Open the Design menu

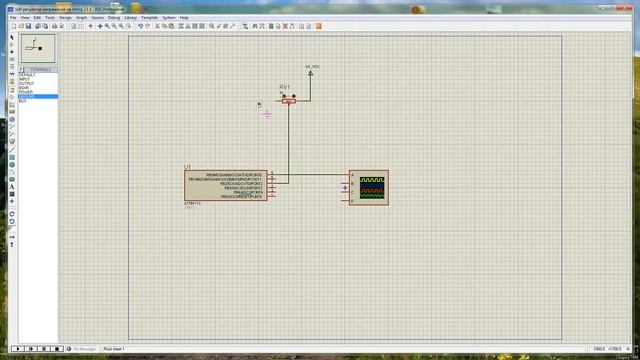(x=65, y=18)
